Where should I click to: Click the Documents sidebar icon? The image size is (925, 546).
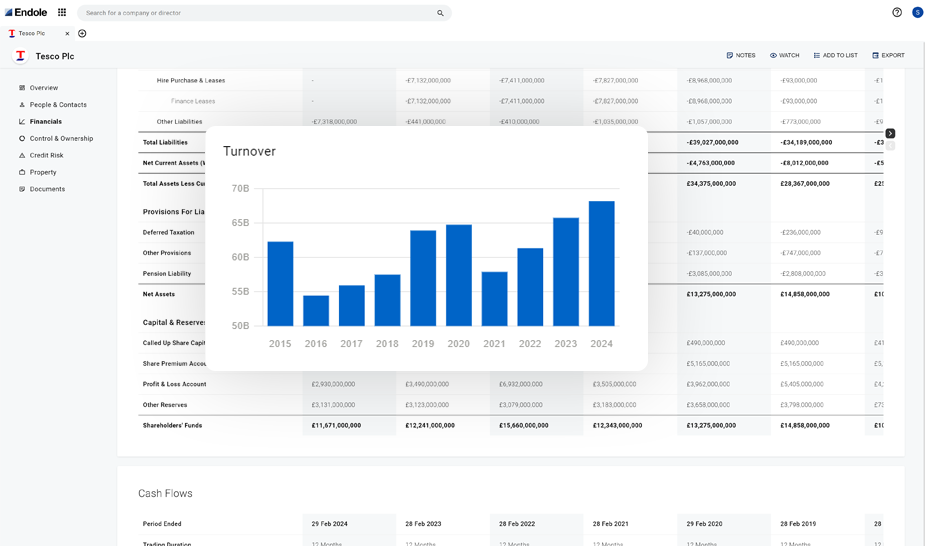22,189
